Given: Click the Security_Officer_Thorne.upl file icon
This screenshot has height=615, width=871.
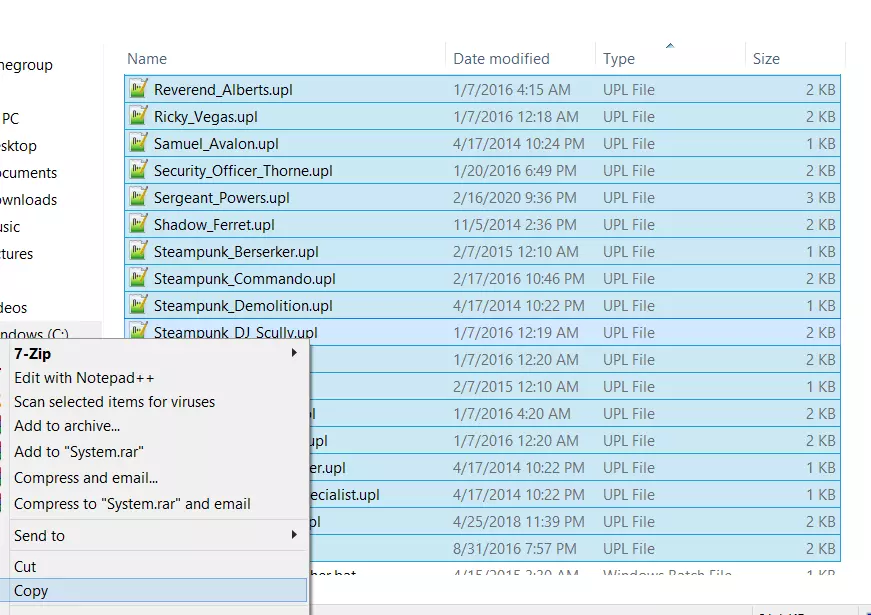Looking at the screenshot, I should point(139,170).
